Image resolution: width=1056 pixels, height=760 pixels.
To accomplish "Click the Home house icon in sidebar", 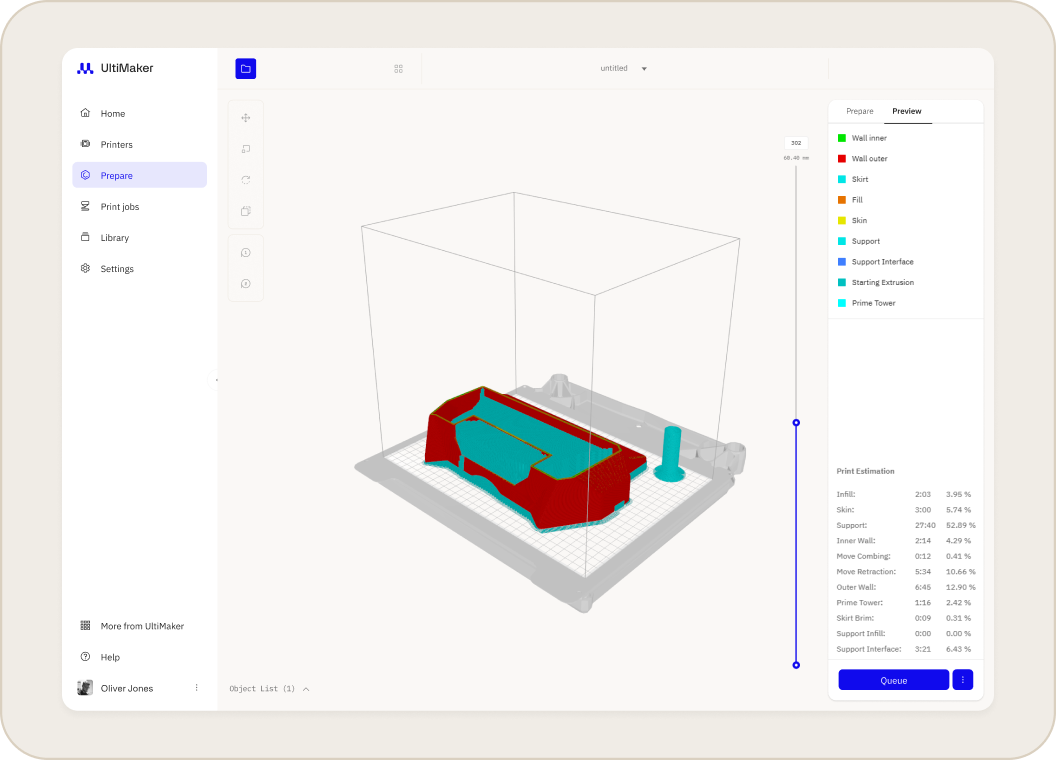I will [x=86, y=113].
